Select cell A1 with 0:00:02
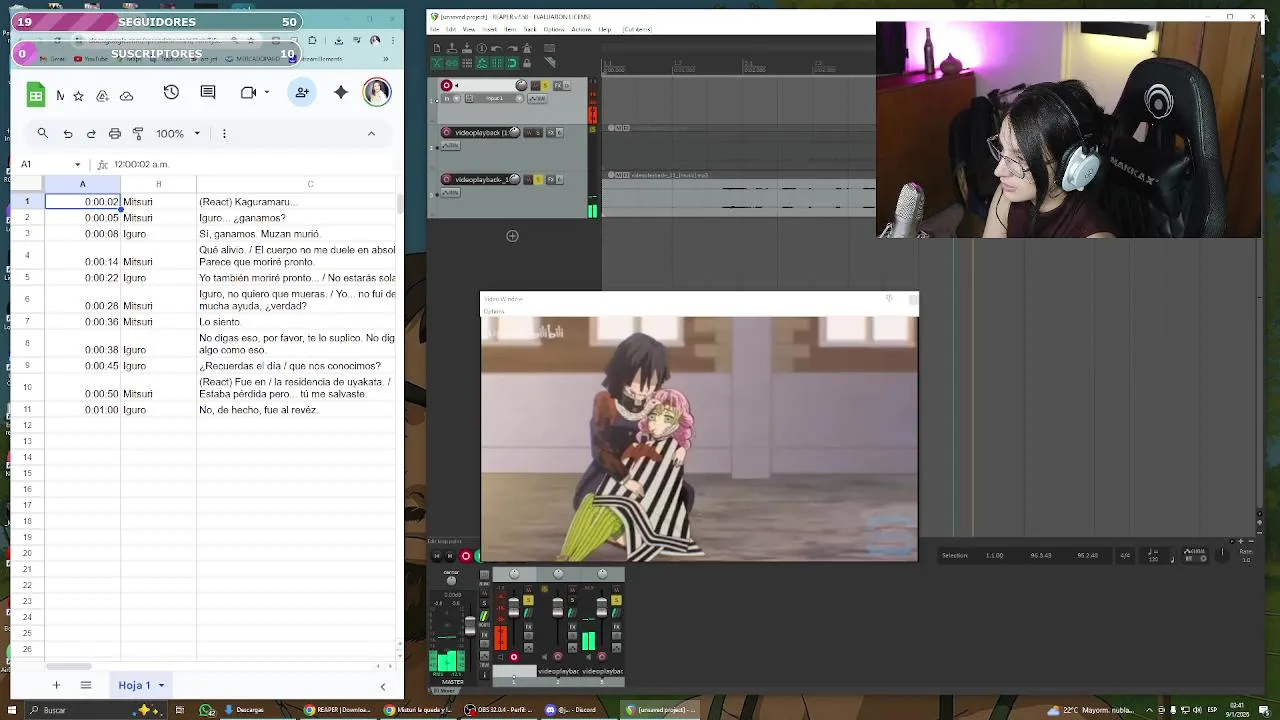 tap(83, 201)
